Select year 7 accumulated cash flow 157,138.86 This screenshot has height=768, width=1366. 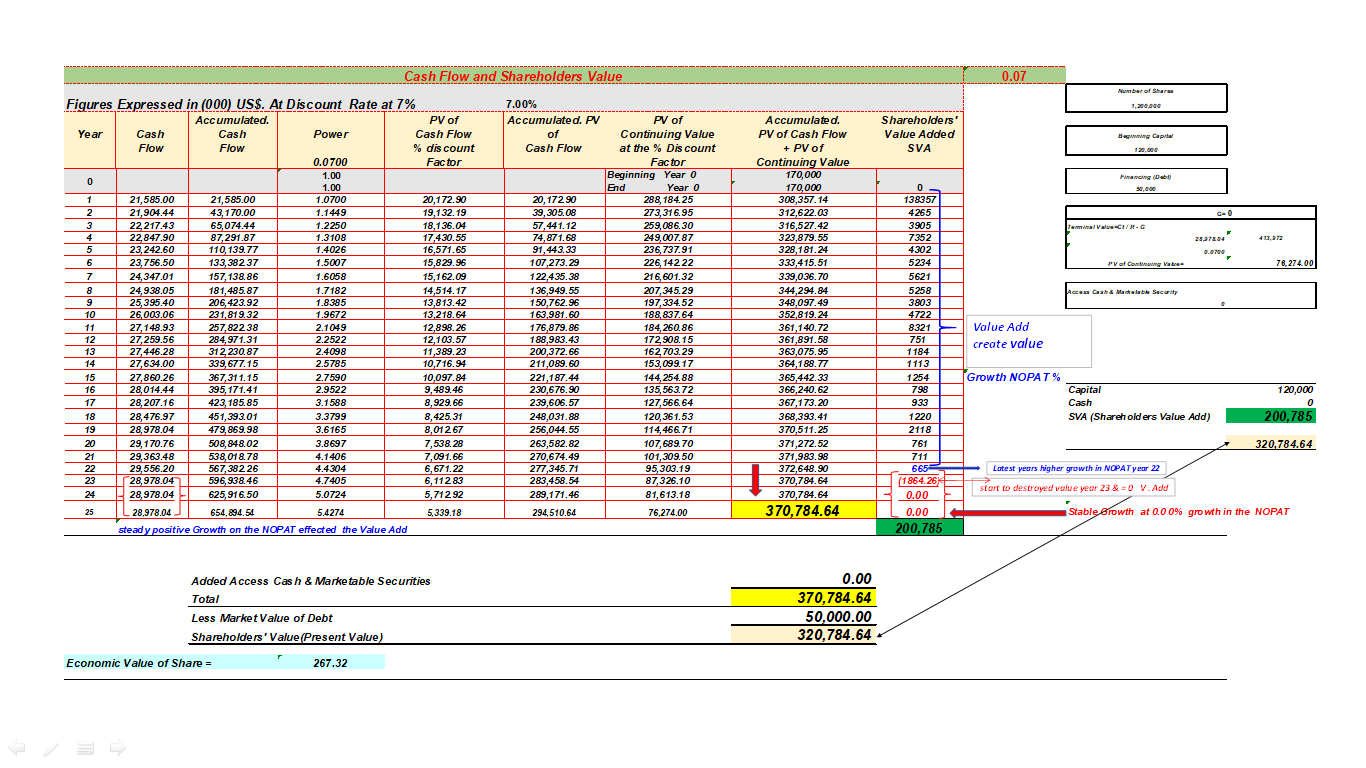click(x=232, y=276)
